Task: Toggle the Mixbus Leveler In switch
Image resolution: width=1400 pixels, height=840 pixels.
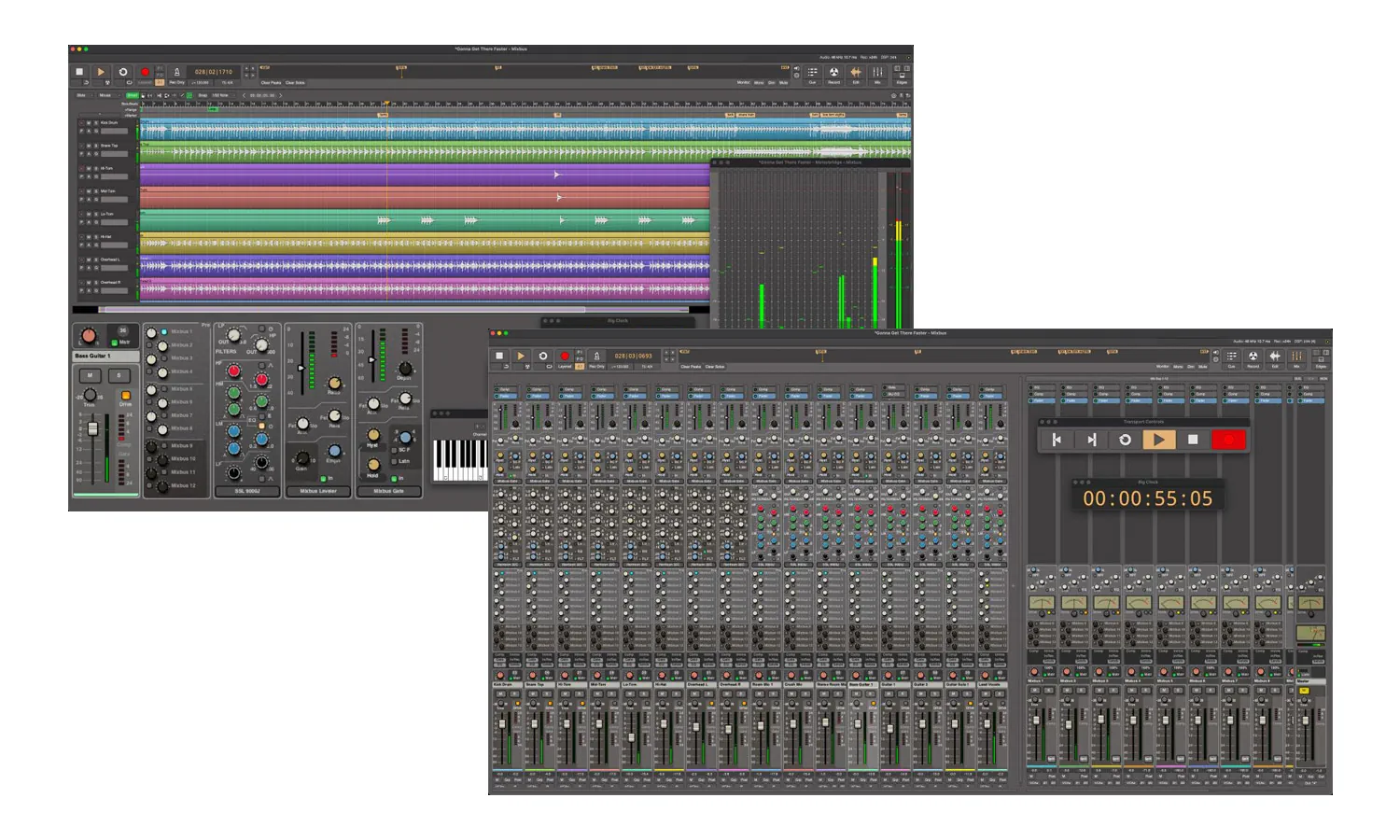Action: click(x=321, y=478)
